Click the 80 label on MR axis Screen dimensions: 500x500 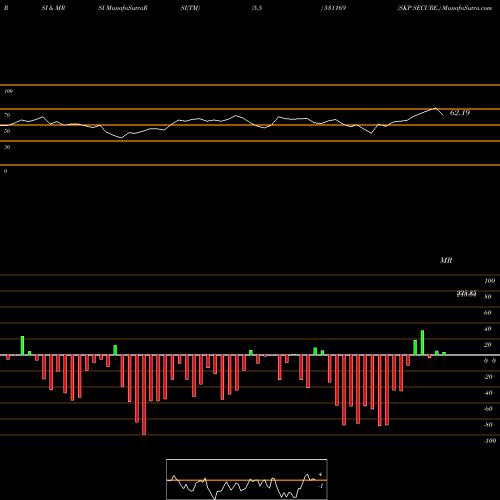click(x=488, y=297)
